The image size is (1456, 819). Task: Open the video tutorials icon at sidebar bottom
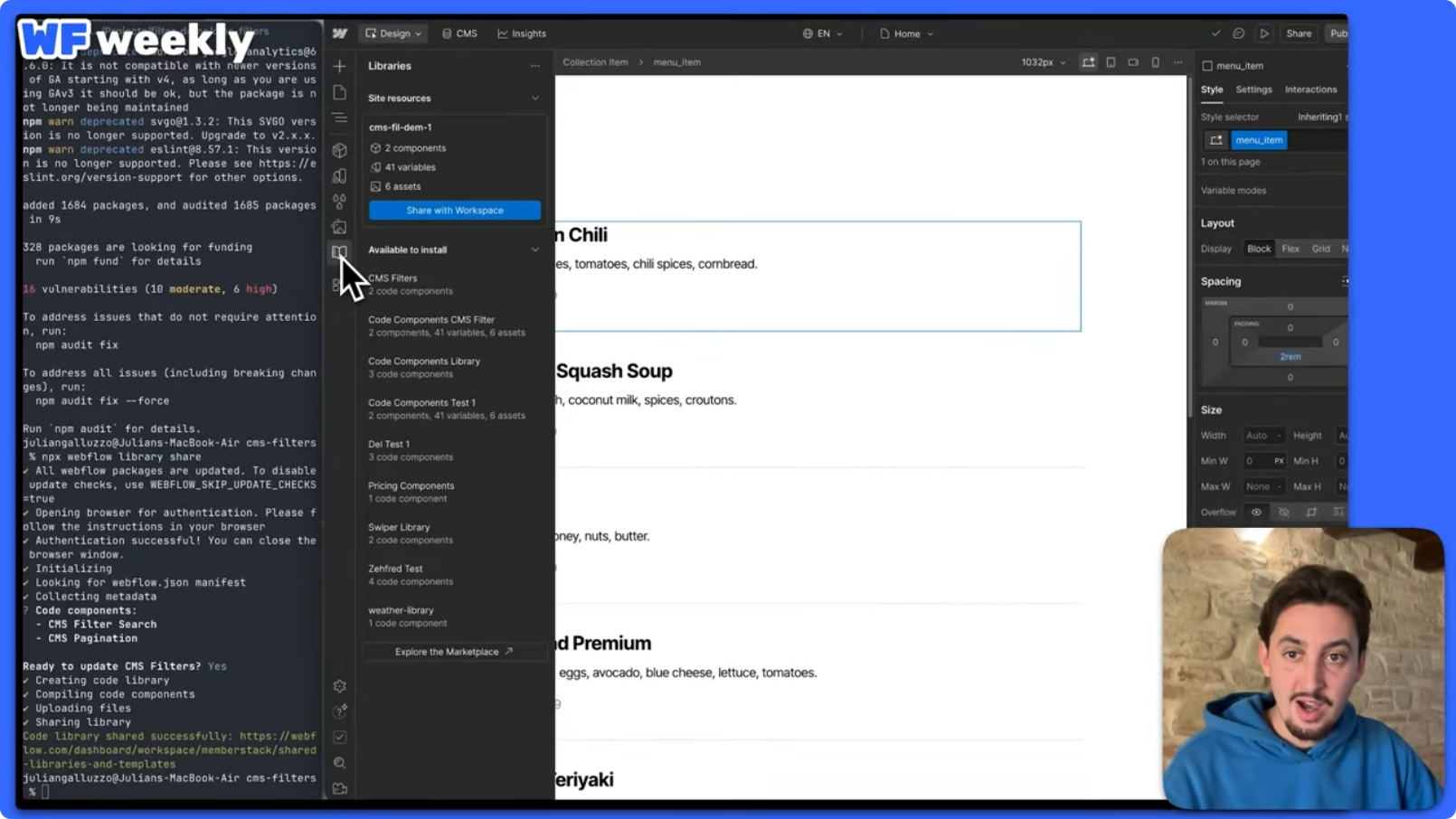340,788
